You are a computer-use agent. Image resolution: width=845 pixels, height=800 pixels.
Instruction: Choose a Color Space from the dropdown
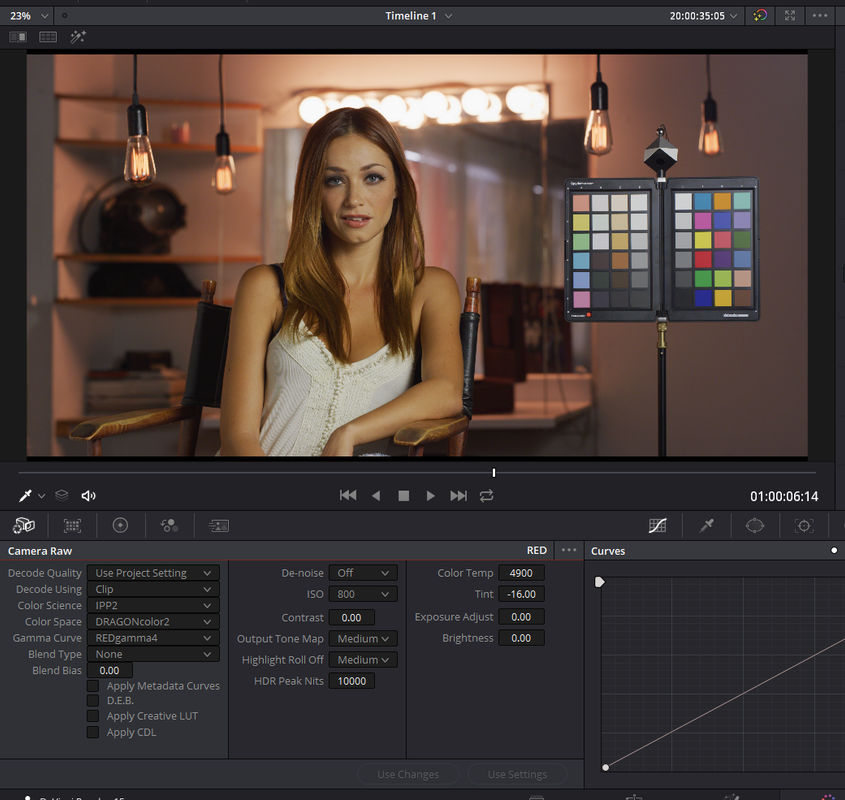154,622
